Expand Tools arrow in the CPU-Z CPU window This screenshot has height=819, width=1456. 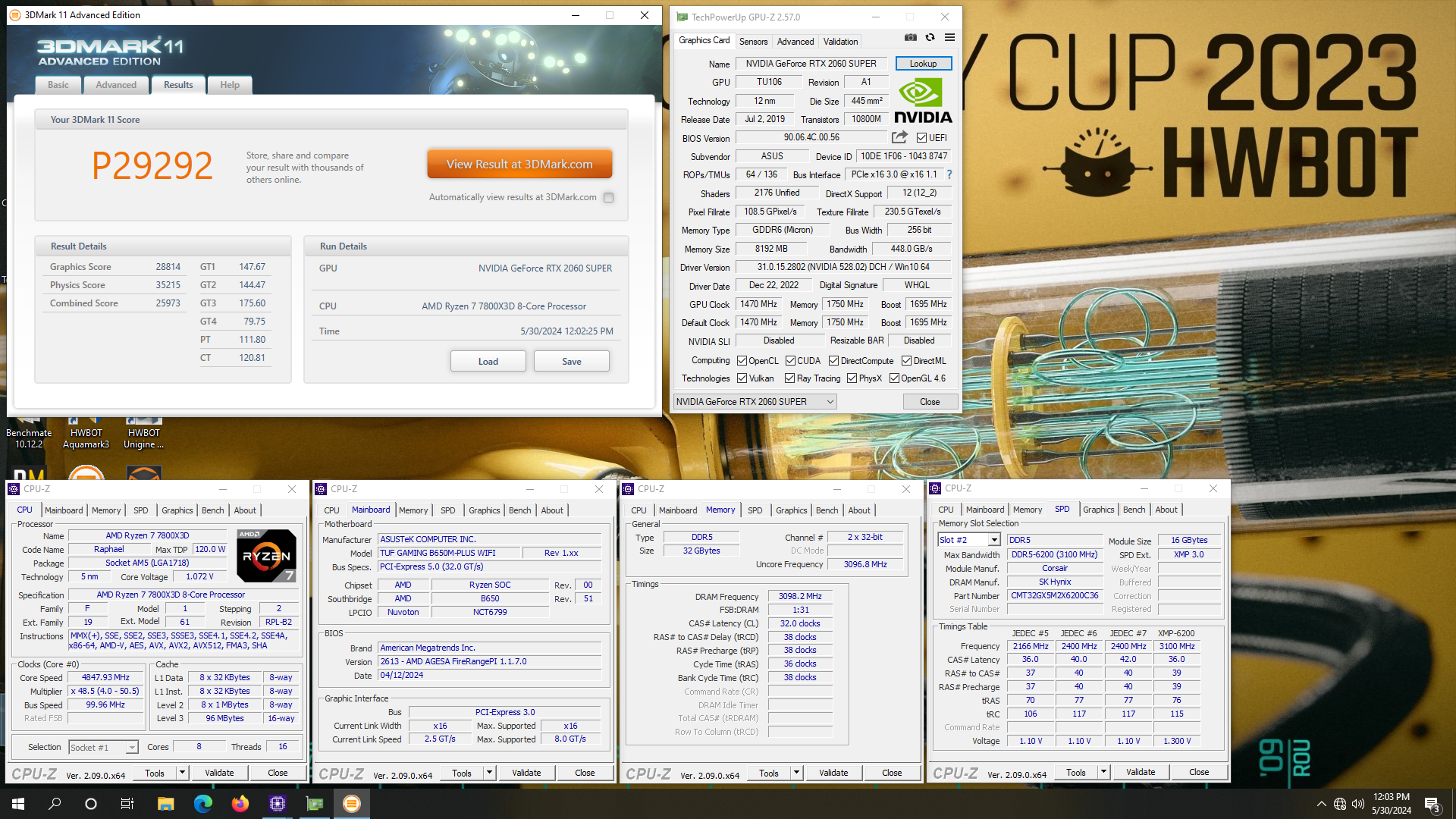click(182, 773)
